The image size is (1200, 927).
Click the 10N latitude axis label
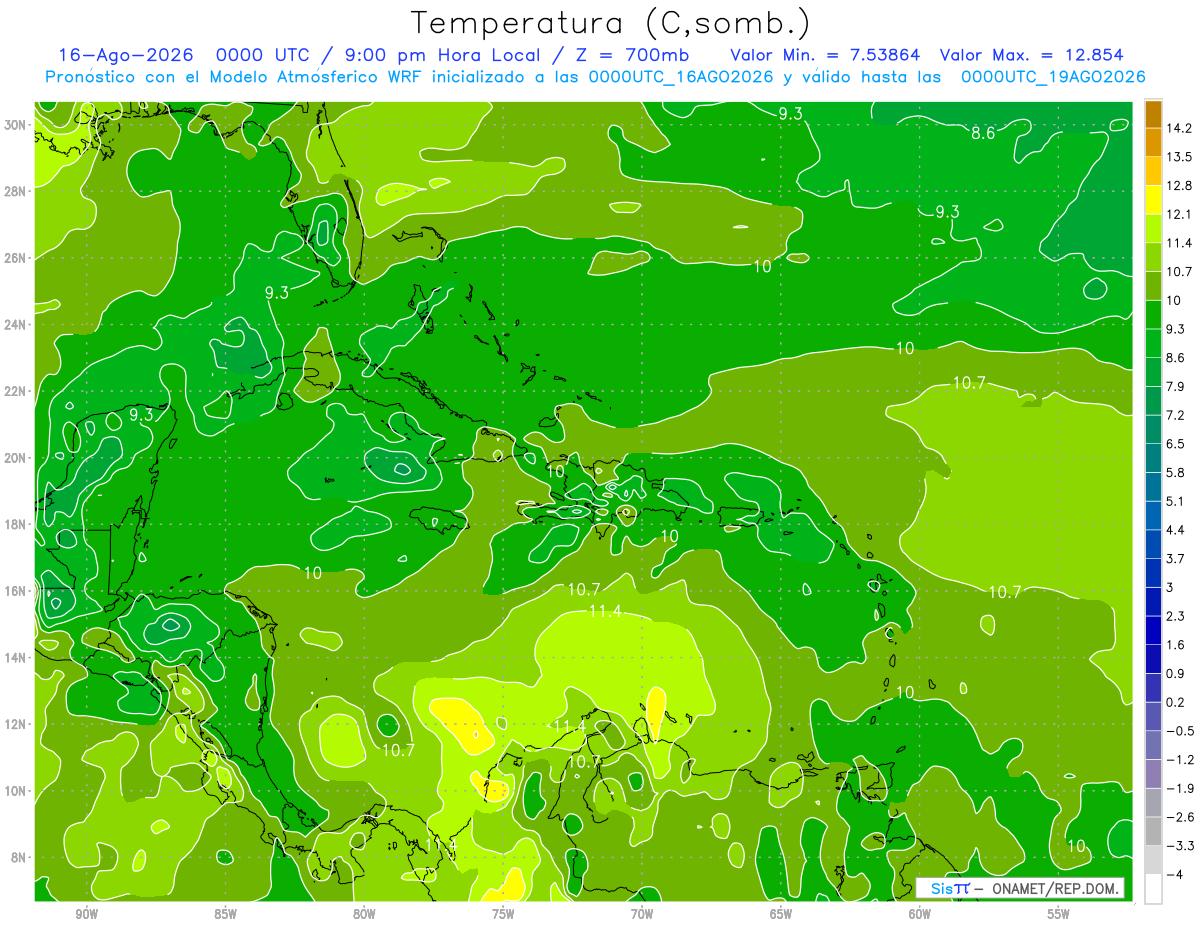click(17, 791)
